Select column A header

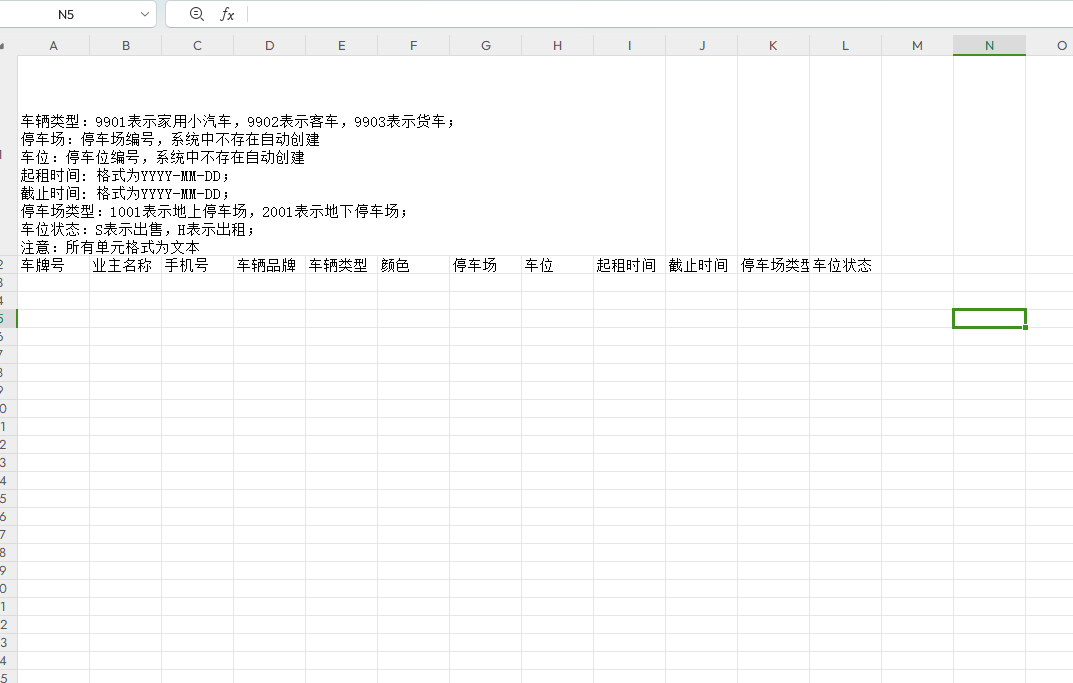53,46
